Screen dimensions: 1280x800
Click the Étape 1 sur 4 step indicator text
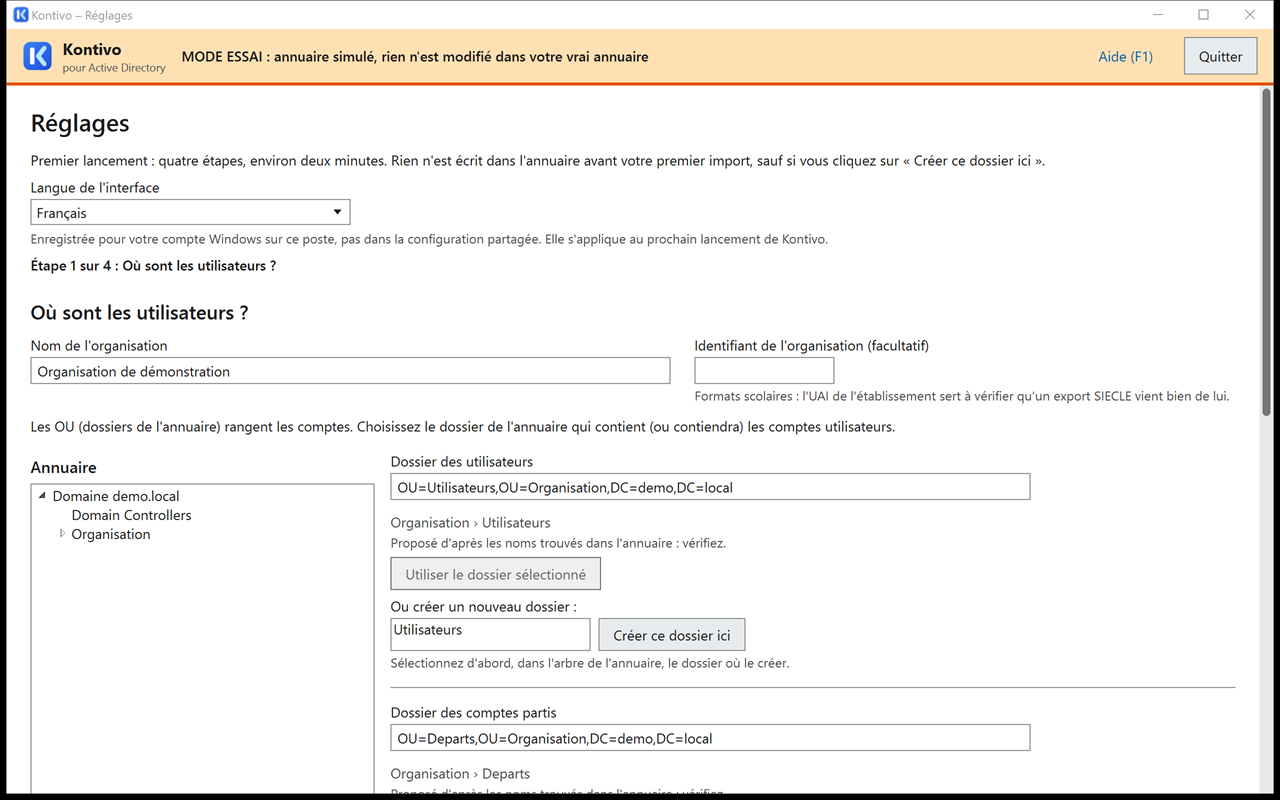pos(153,266)
